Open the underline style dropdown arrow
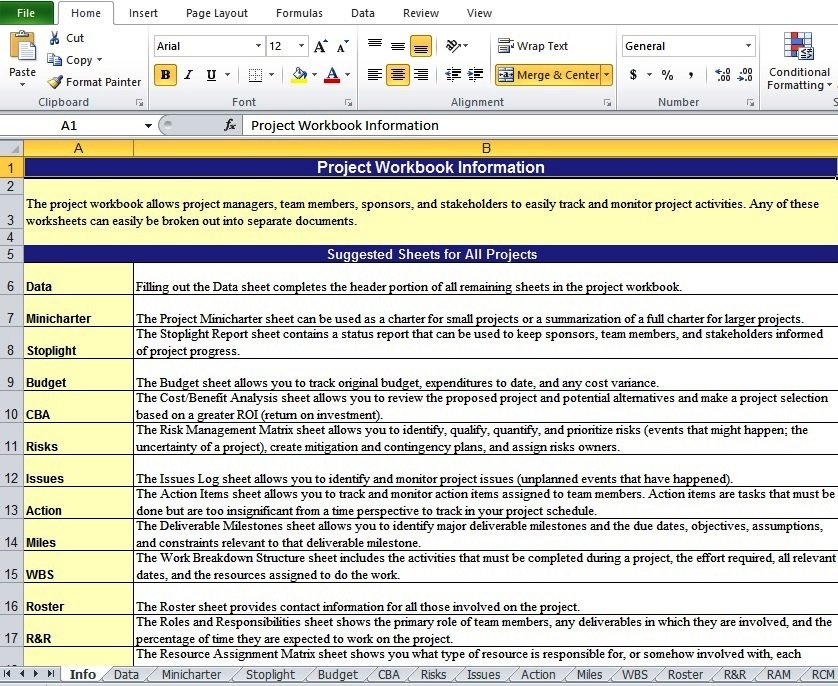The width and height of the screenshot is (838, 686). click(x=228, y=75)
